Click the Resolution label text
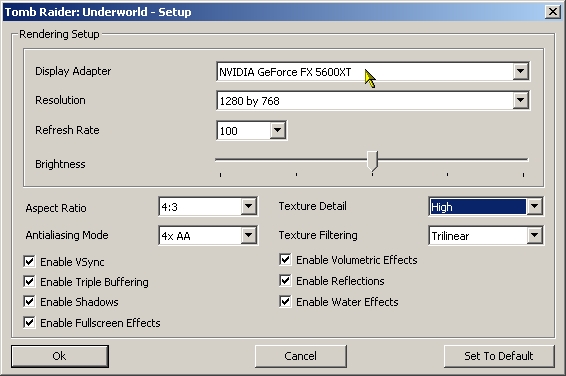Screen dimensions: 566x376 (60, 100)
